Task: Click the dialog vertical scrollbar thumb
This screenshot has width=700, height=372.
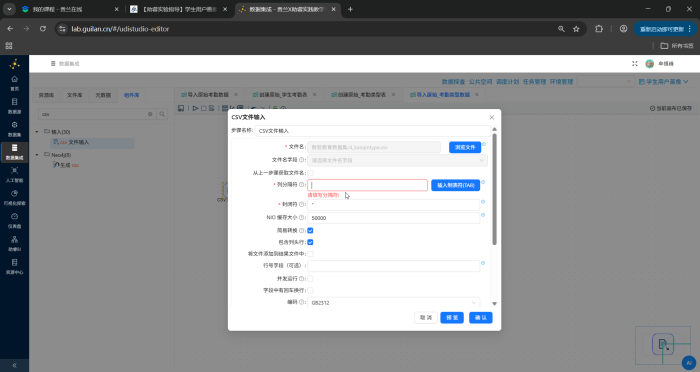Action: click(494, 189)
